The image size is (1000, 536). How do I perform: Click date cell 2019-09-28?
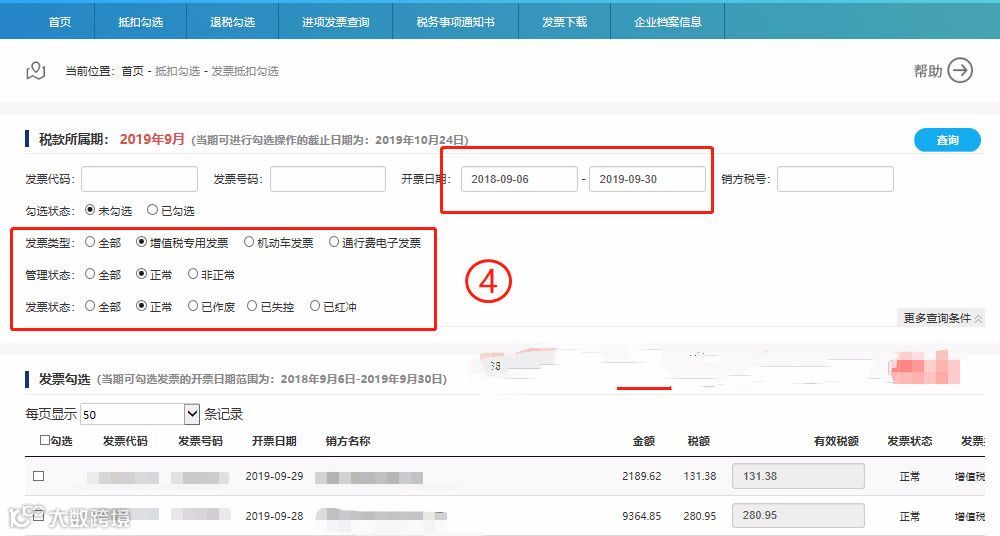tap(274, 516)
